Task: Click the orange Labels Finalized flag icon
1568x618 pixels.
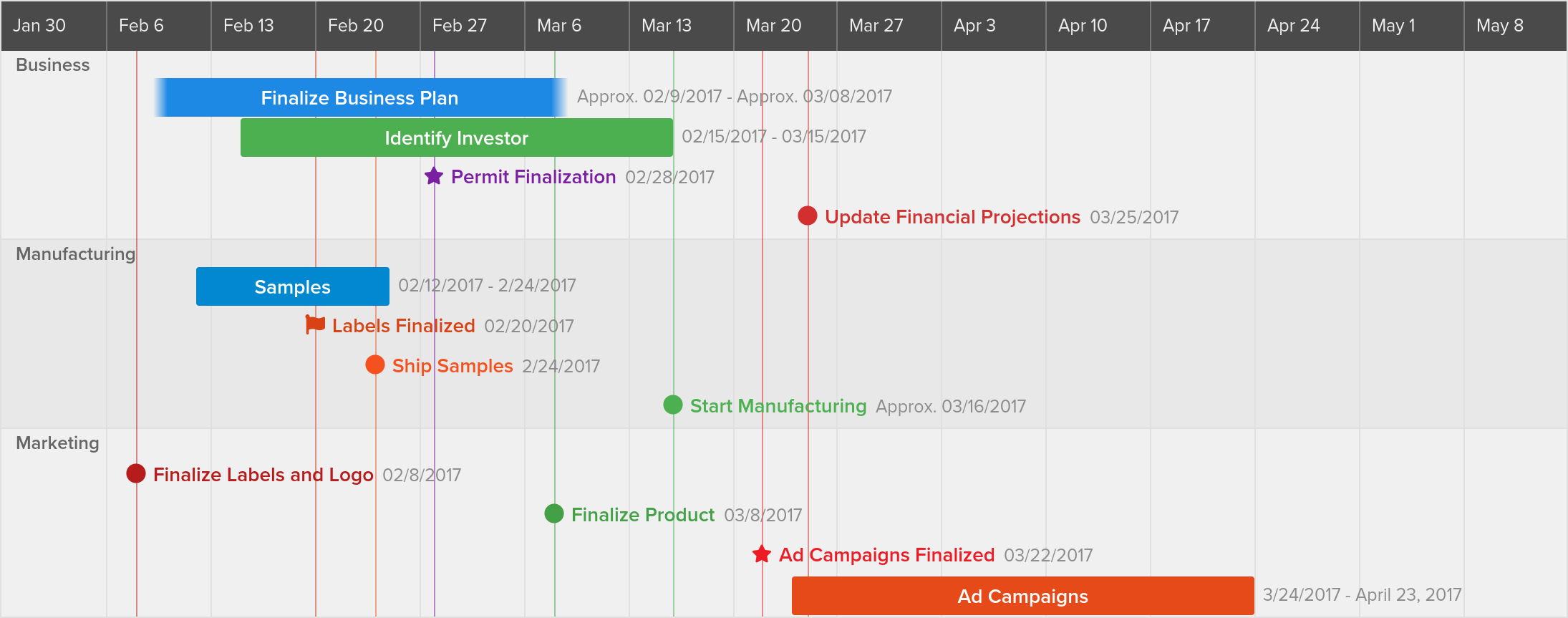Action: (x=315, y=324)
